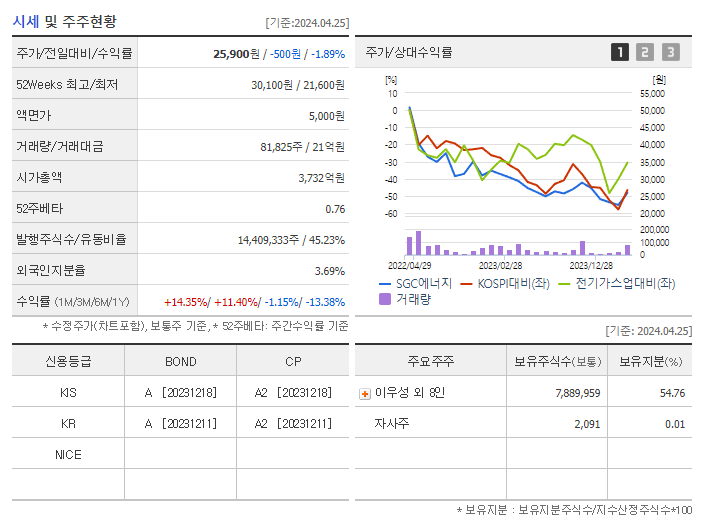Screen dimensions: 702x525
Task: Click the 시가총액 row label
Action: click(39, 178)
